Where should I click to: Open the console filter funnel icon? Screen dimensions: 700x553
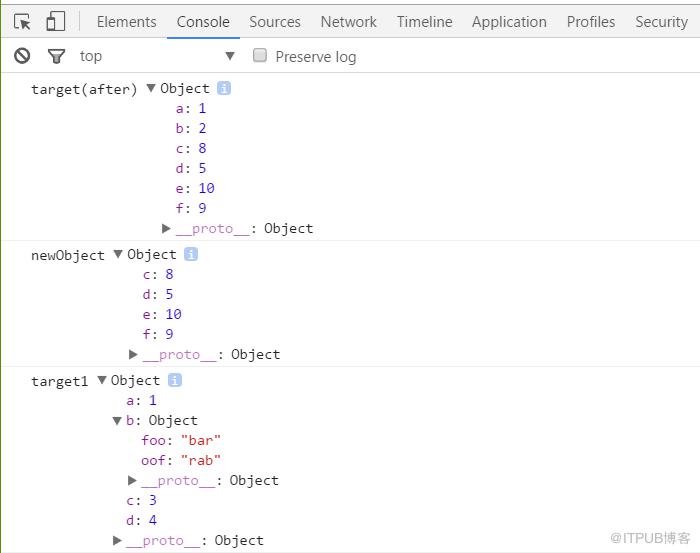56,56
